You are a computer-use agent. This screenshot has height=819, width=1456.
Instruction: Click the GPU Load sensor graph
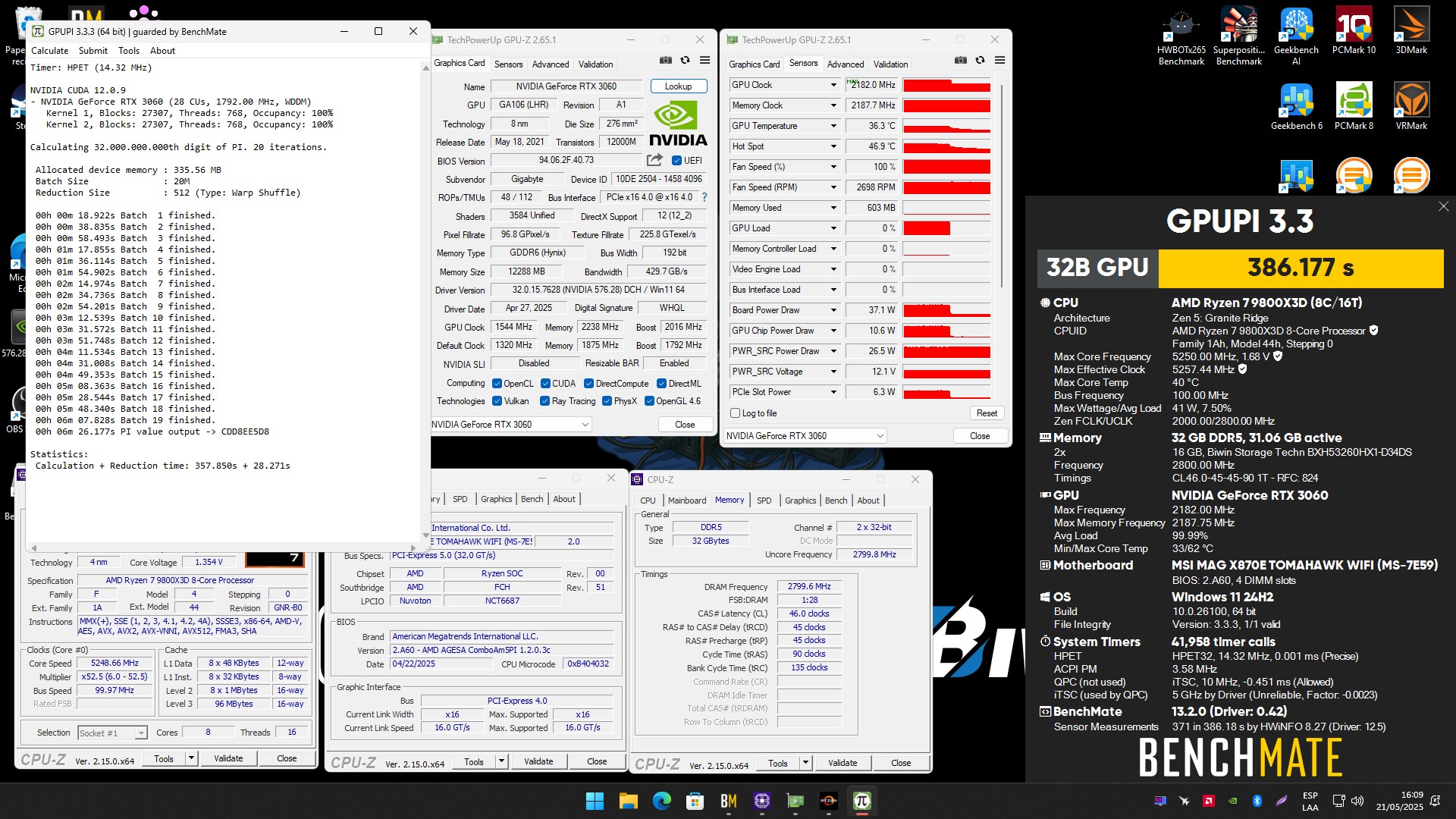pyautogui.click(x=946, y=228)
